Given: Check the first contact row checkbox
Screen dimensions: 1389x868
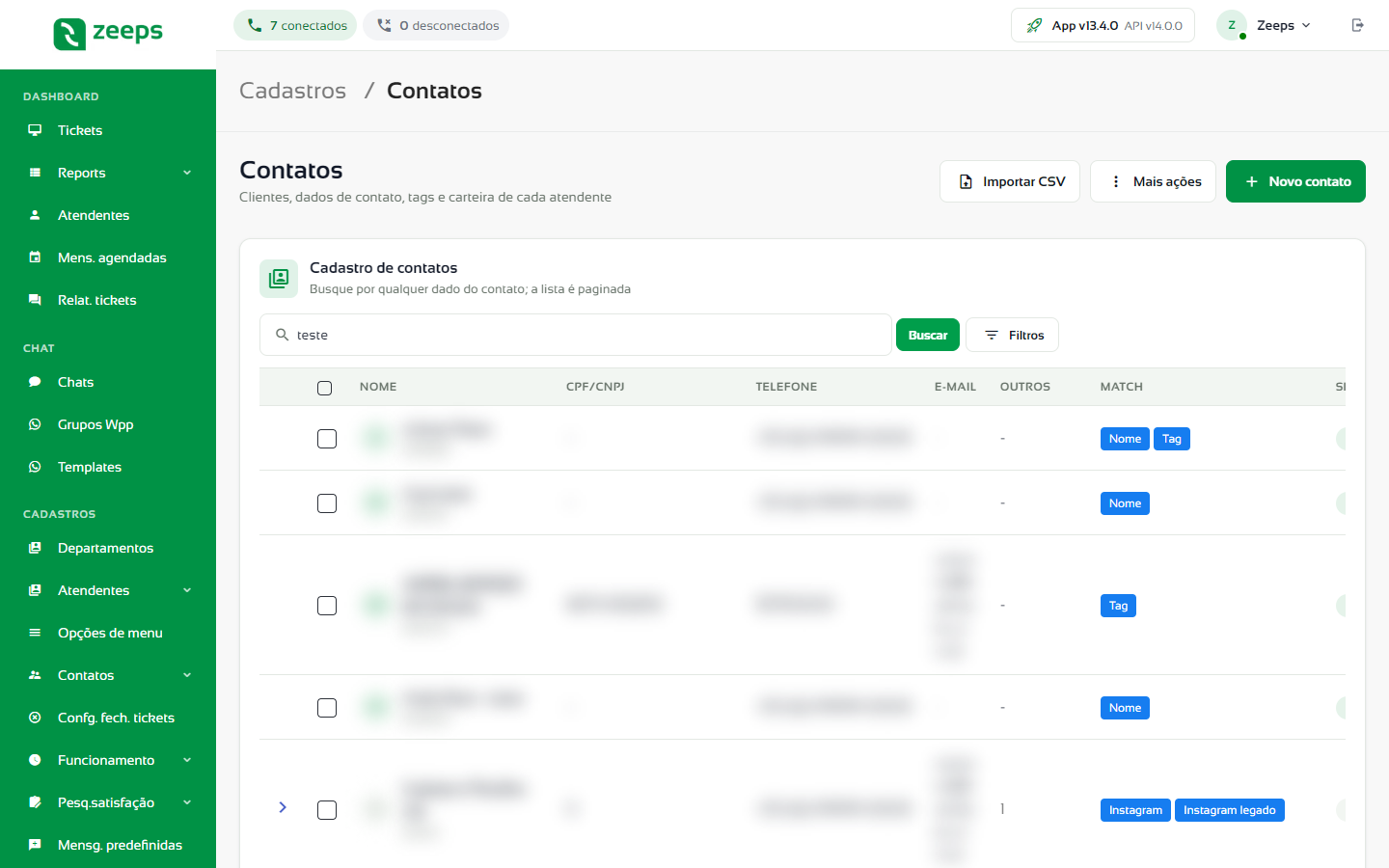Looking at the screenshot, I should pyautogui.click(x=327, y=439).
